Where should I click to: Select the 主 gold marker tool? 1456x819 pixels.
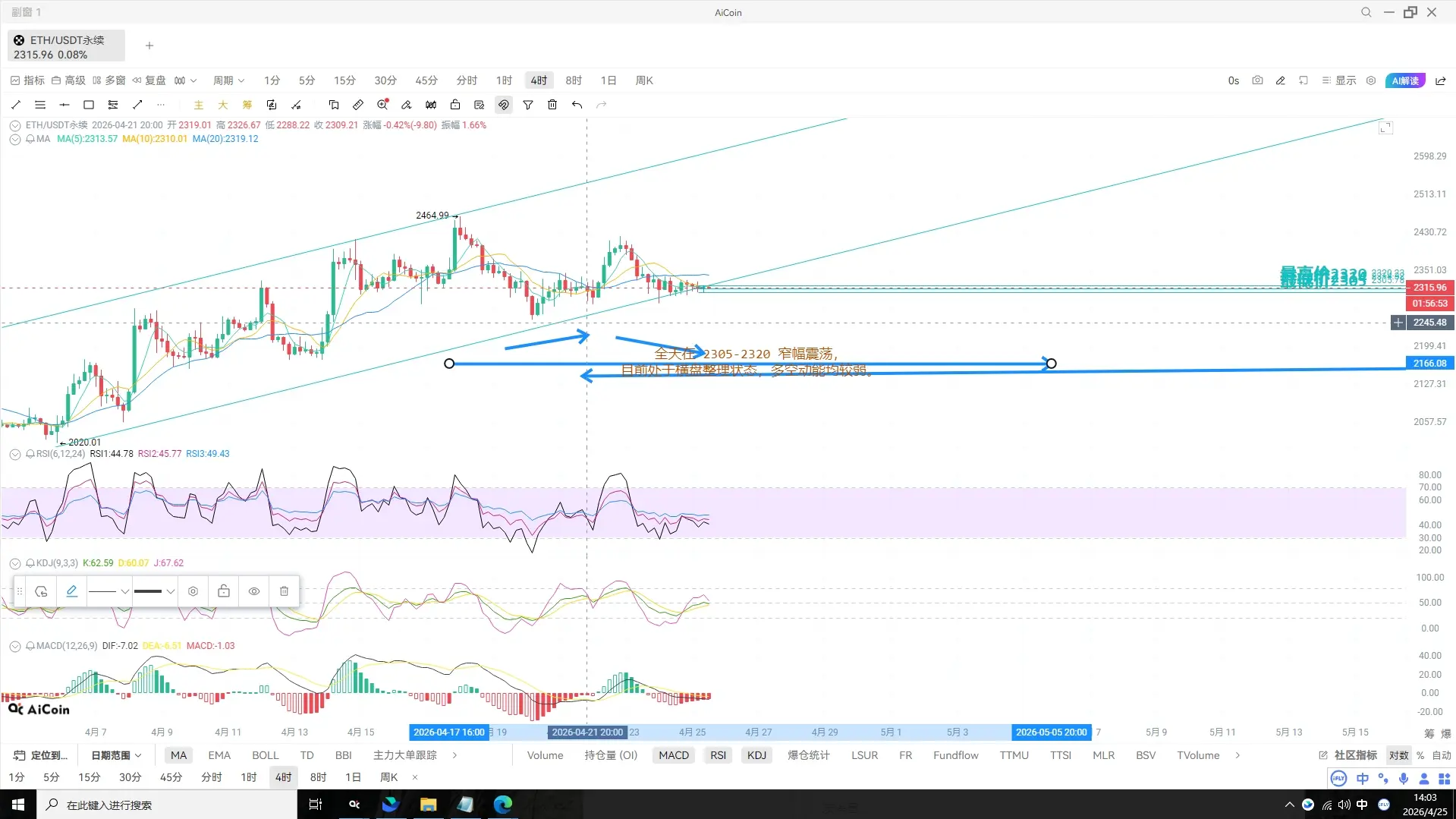[x=199, y=105]
